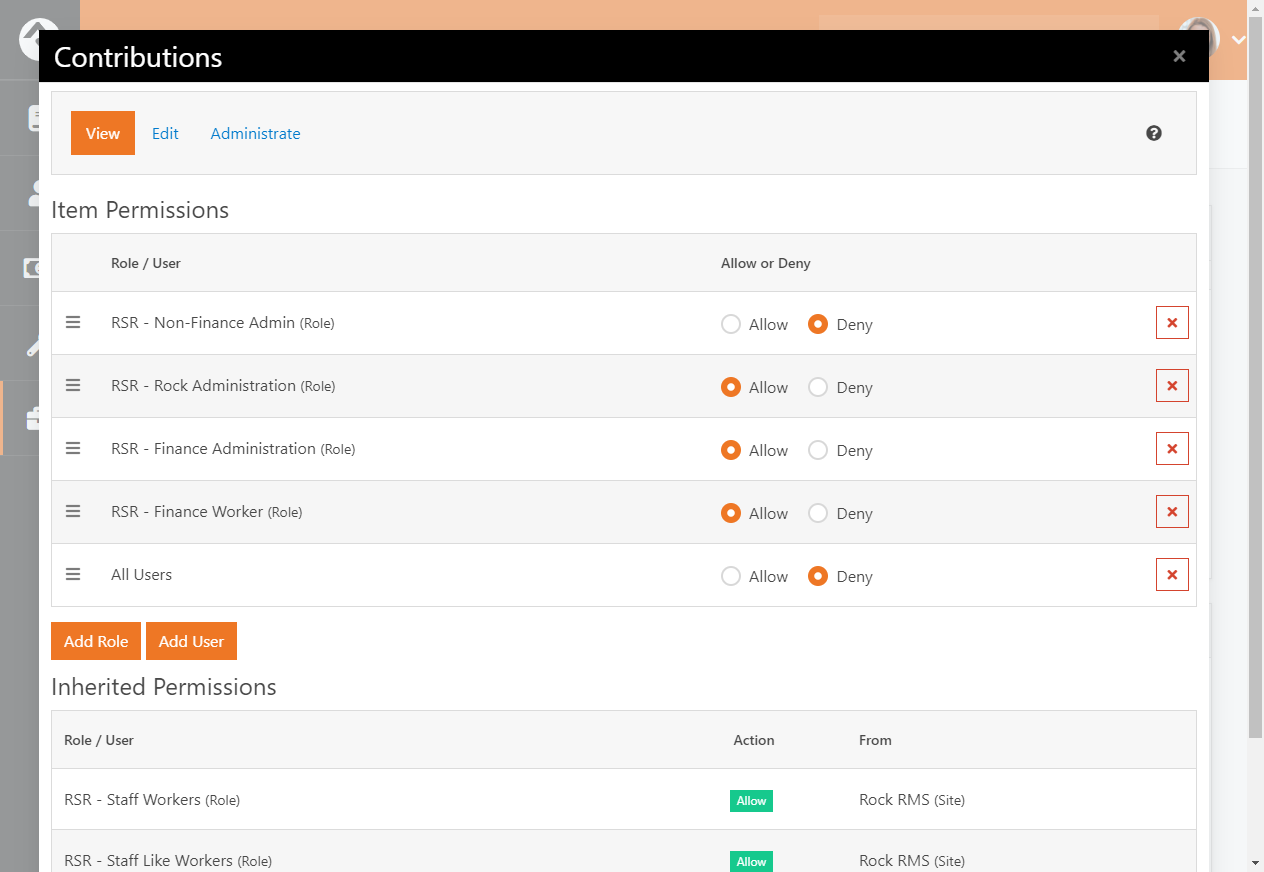This screenshot has width=1264, height=872.
Task: Select Allow for RSR - Rock Administration
Action: 731,387
